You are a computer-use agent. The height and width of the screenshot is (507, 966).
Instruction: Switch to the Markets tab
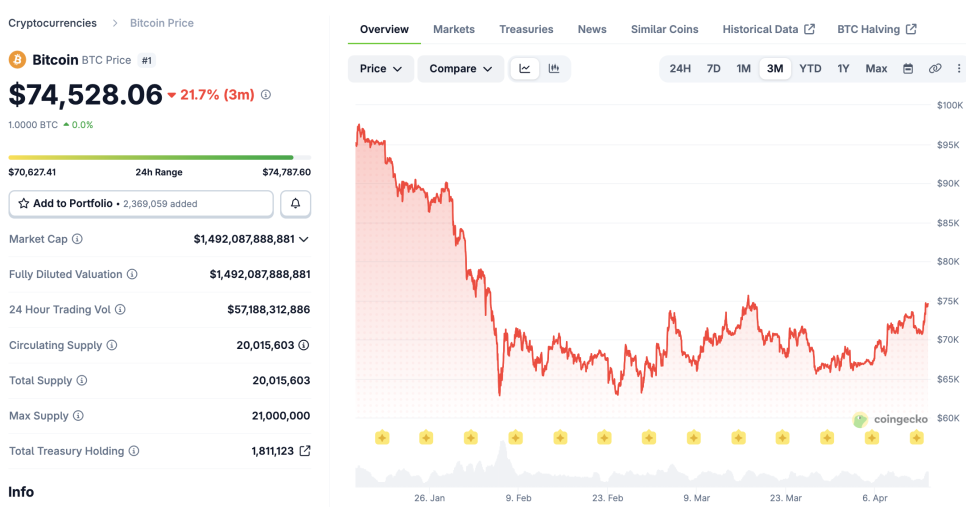454,29
